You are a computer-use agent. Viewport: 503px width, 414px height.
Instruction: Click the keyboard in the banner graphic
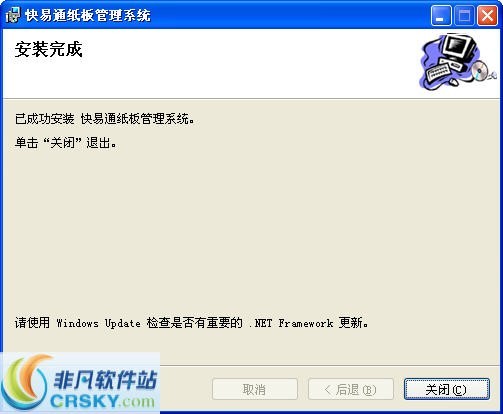coord(438,72)
